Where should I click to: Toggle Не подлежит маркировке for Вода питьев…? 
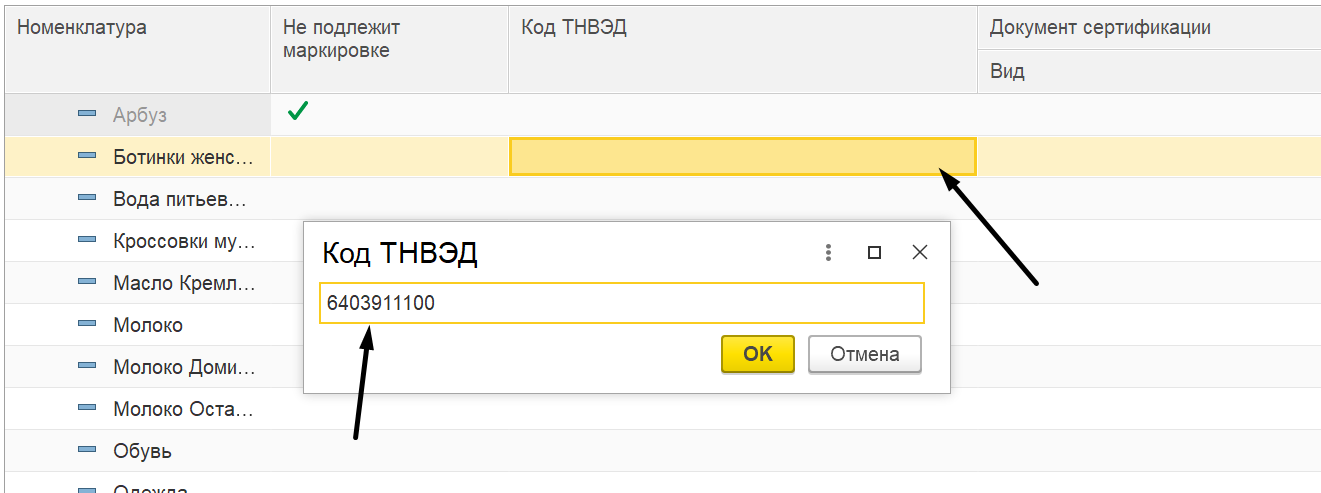tap(390, 198)
